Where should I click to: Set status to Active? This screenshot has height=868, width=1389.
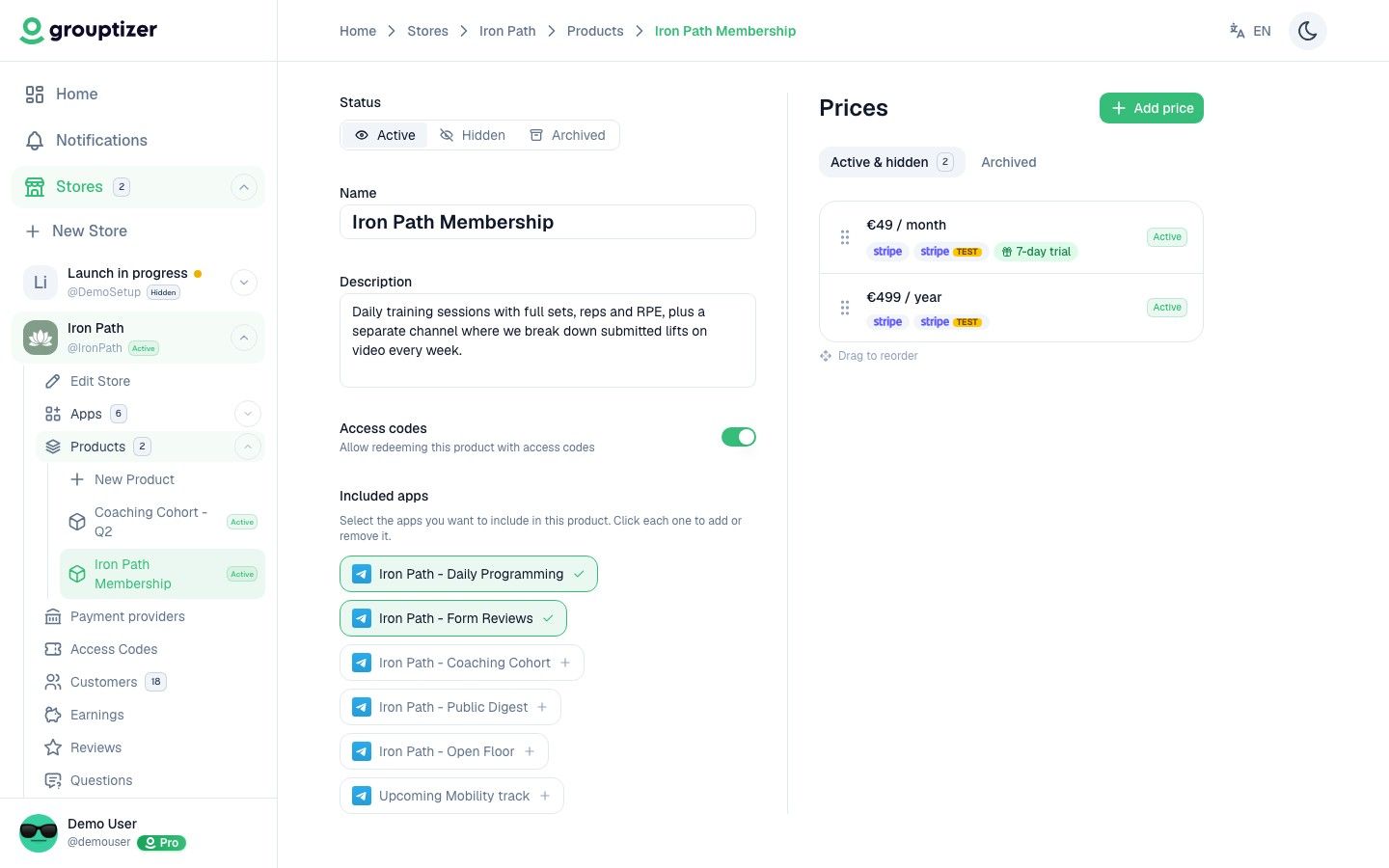pos(385,135)
